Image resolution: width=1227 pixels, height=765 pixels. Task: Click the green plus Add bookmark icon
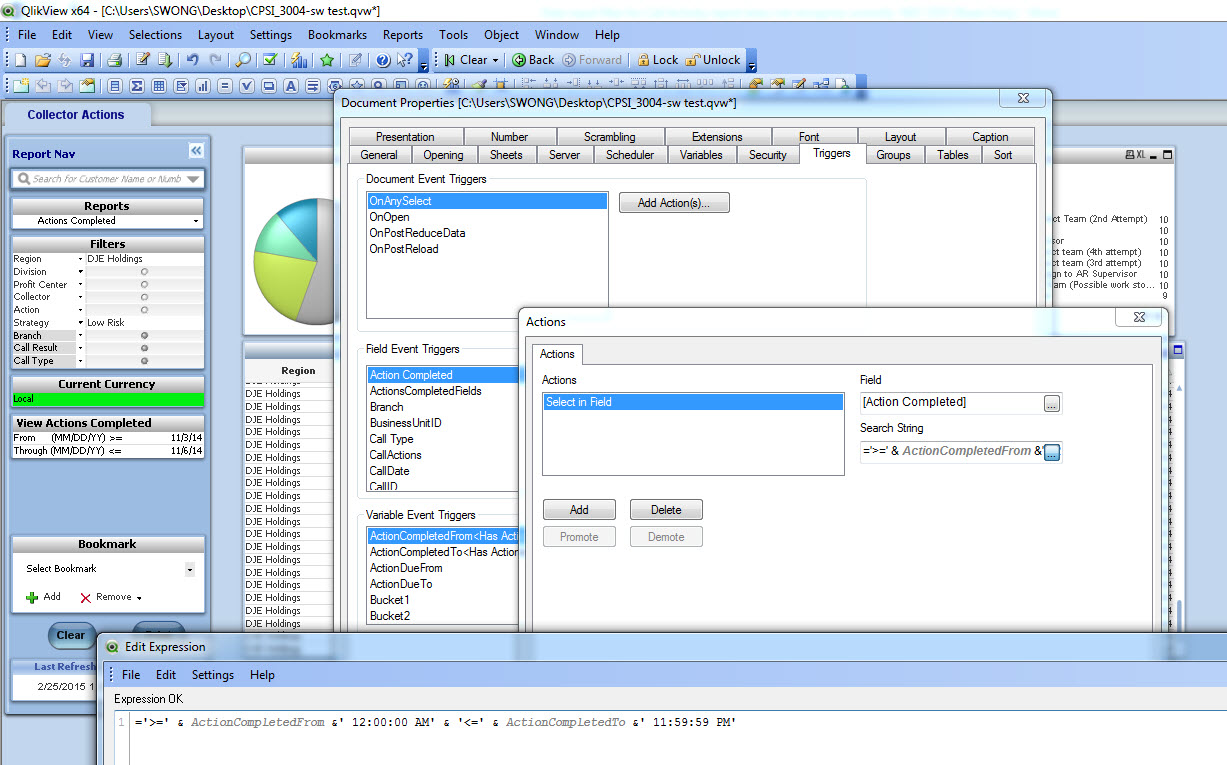point(32,597)
